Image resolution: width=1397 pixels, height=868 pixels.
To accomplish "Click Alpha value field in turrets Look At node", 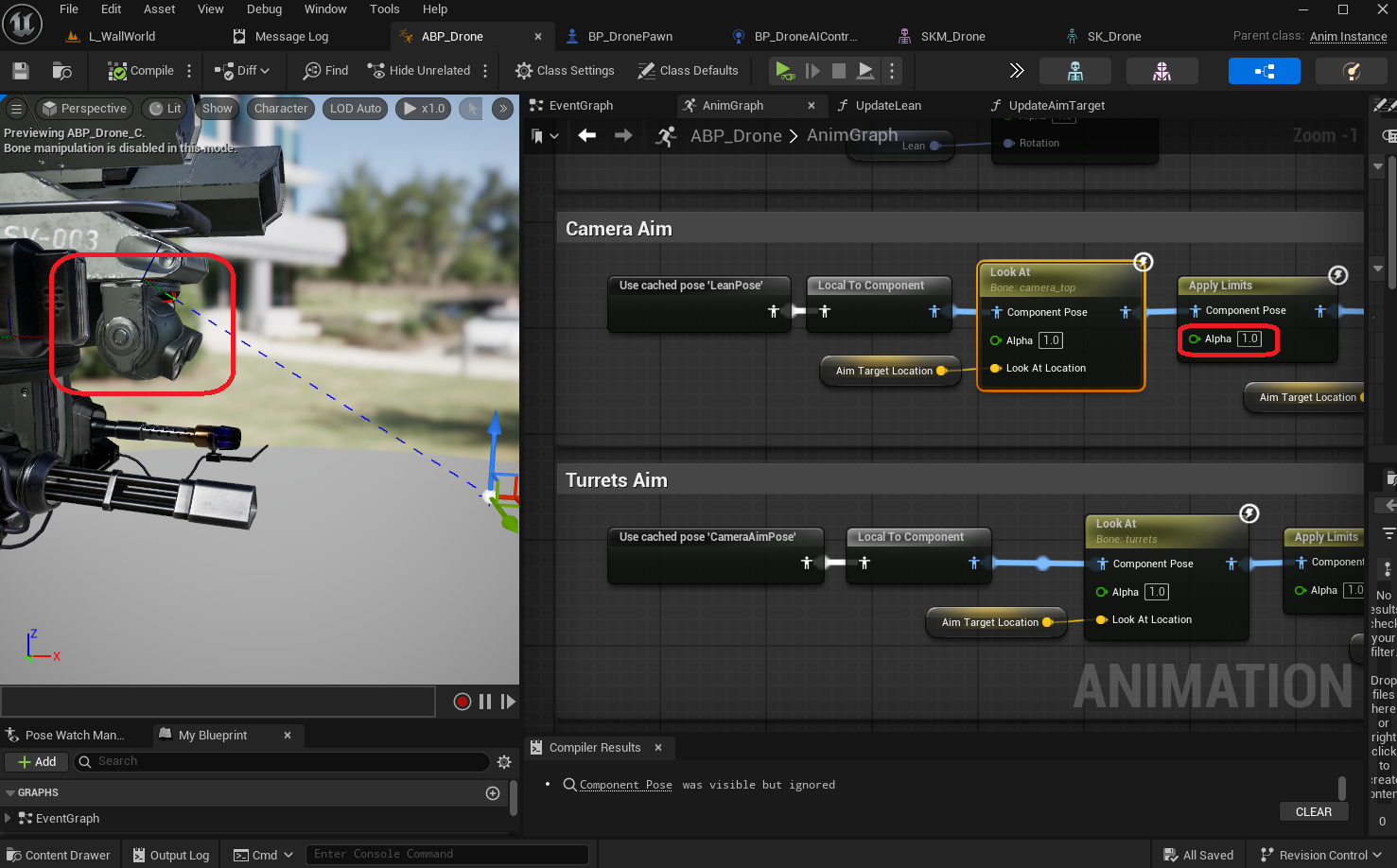I will (x=1157, y=592).
